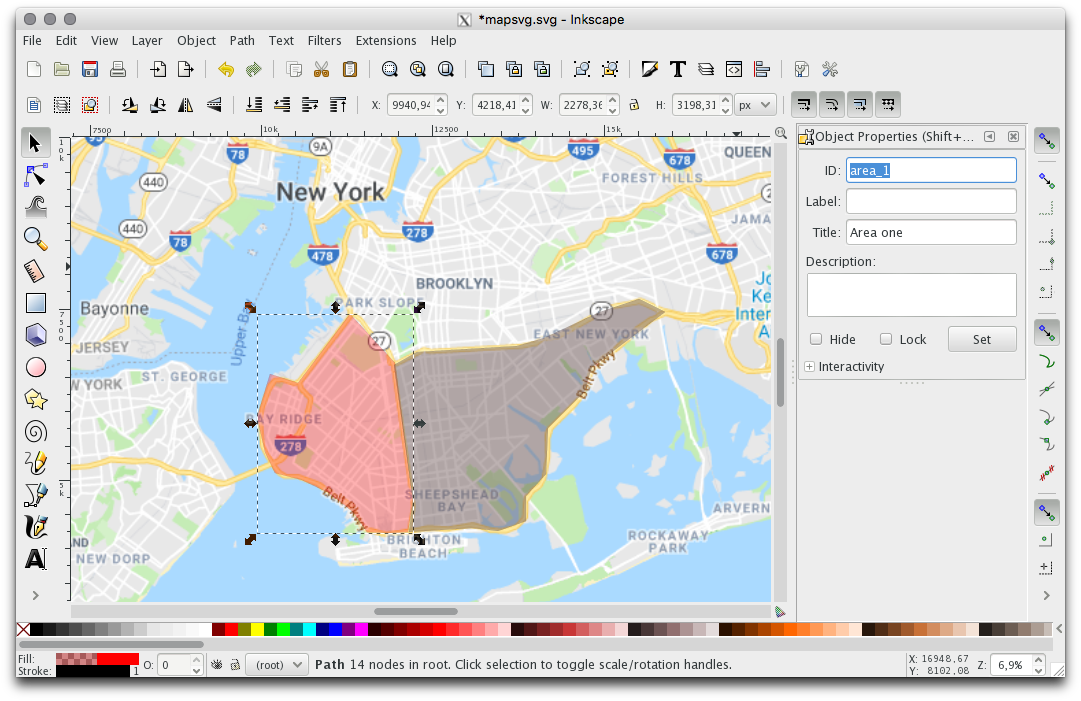The image size is (1081, 701).
Task: Toggle move patterns with object
Action: point(888,105)
